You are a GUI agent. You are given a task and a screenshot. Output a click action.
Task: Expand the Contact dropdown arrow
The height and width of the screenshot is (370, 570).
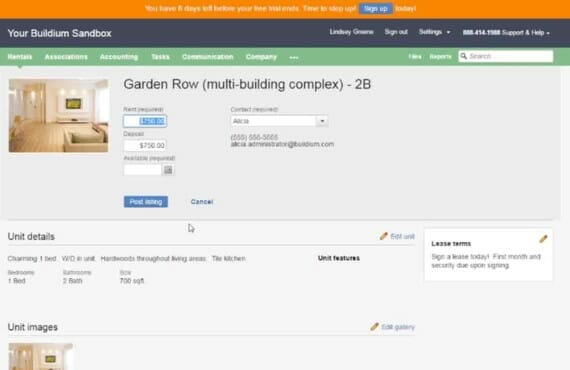tap(322, 121)
